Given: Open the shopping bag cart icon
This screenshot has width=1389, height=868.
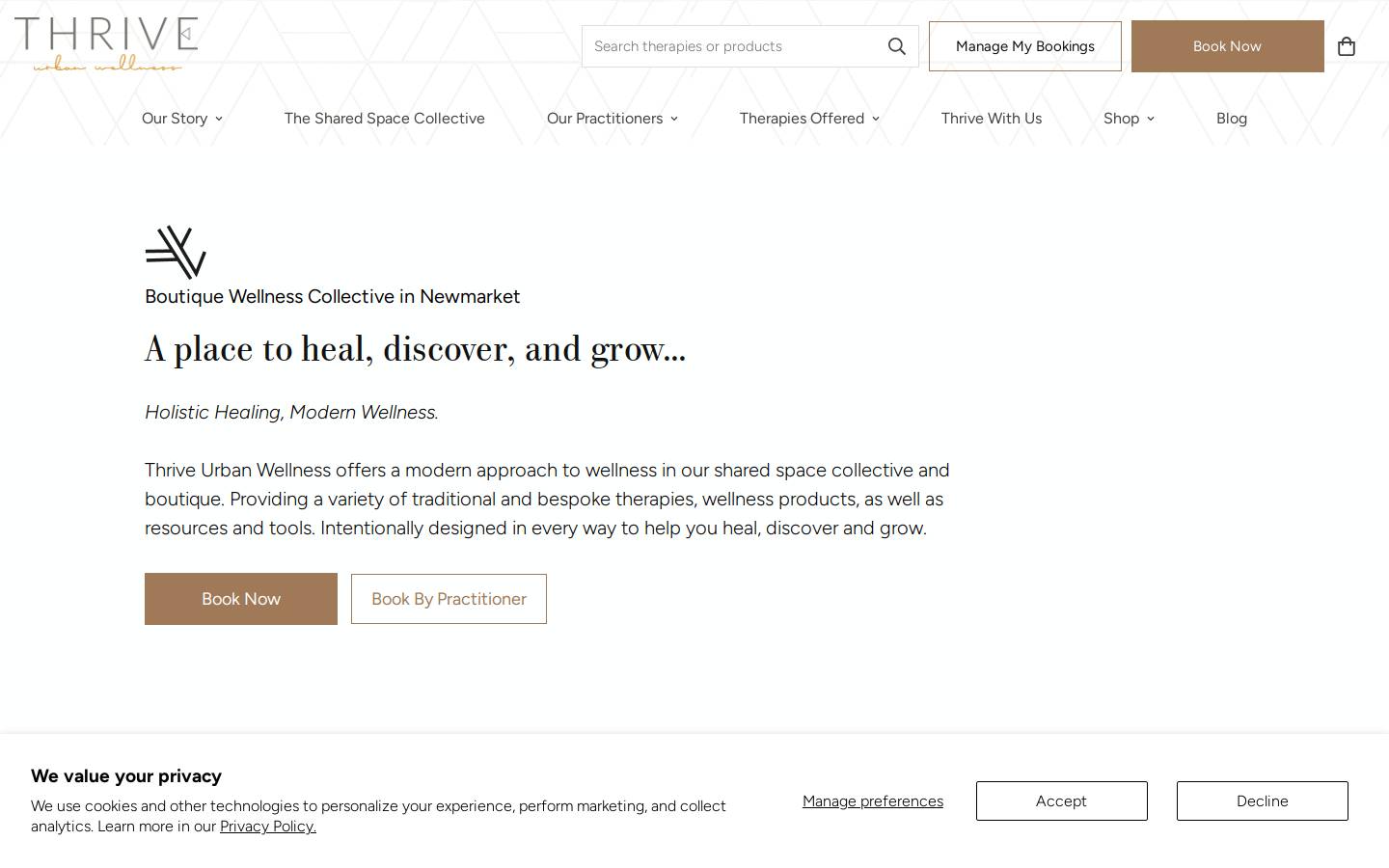Looking at the screenshot, I should coord(1347,46).
